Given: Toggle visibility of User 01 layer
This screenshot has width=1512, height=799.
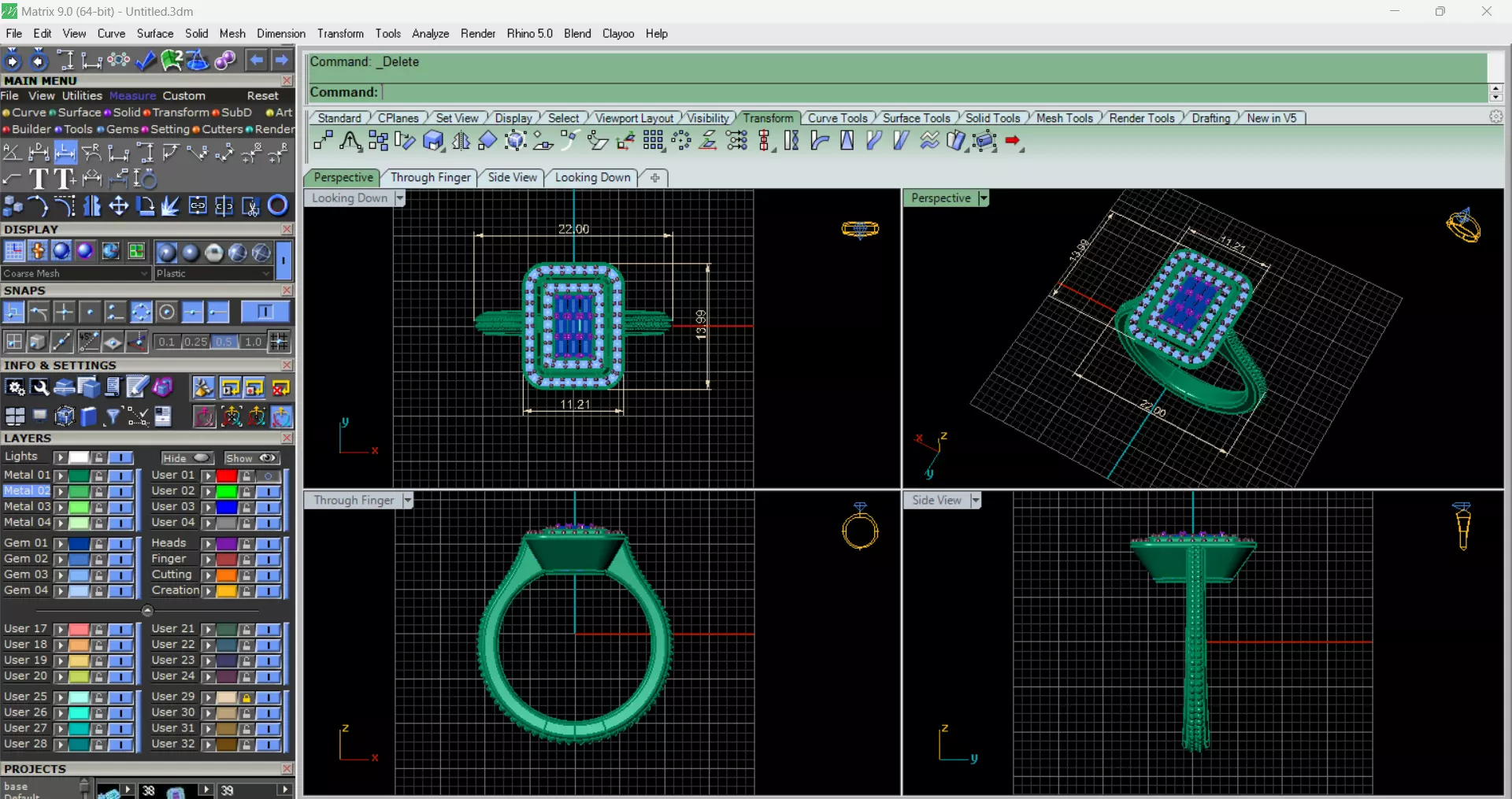Looking at the screenshot, I should point(269,475).
